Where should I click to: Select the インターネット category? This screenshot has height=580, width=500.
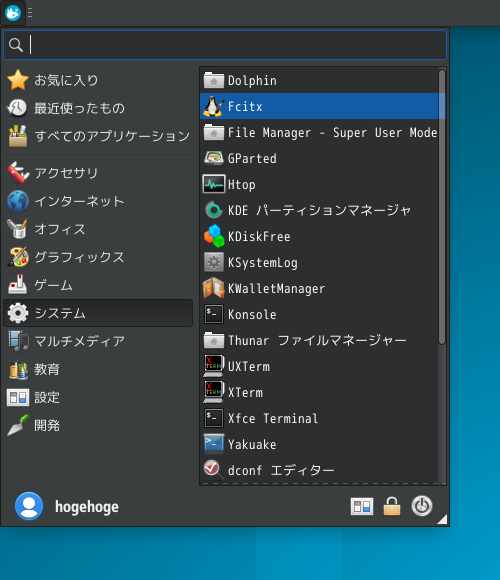pos(98,201)
